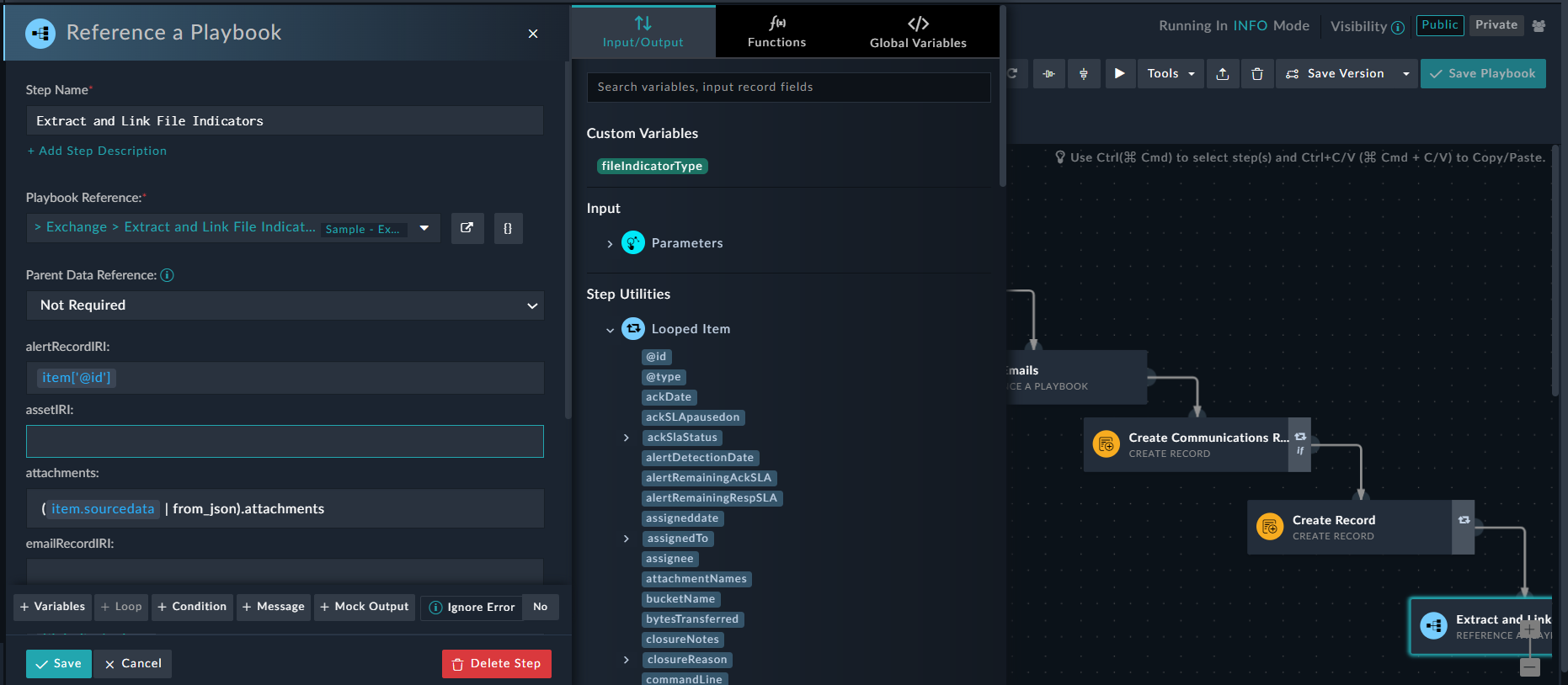Image resolution: width=1568 pixels, height=685 pixels.
Task: Cancel editing the step
Action: point(133,664)
